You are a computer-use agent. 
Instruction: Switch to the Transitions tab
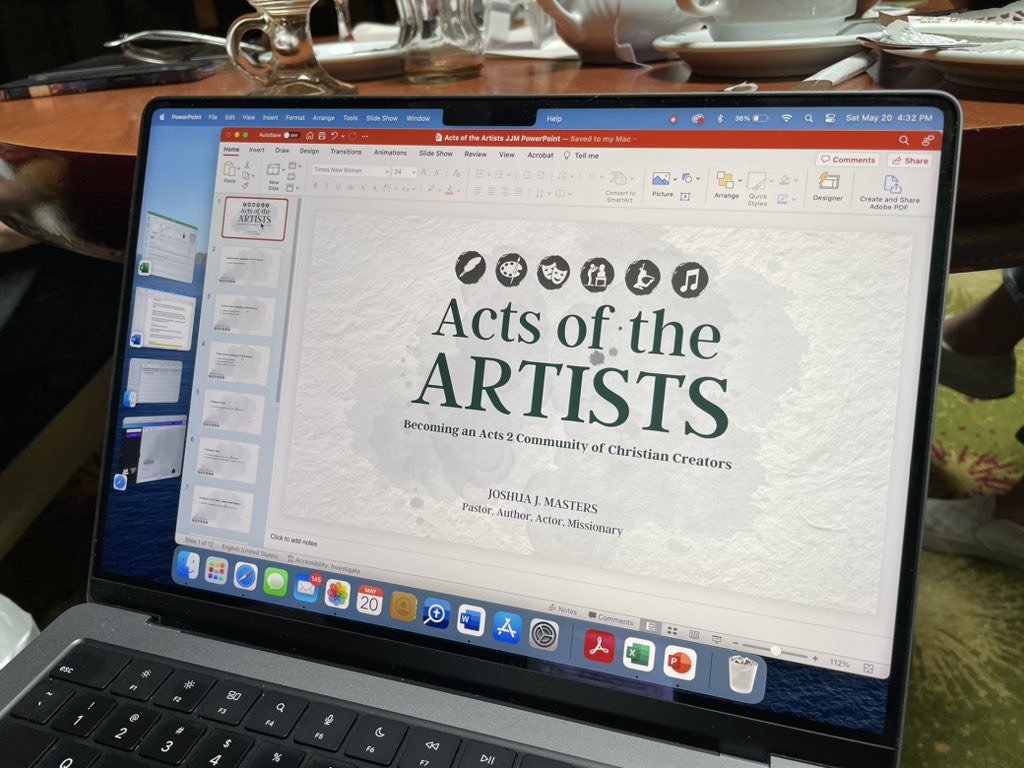point(345,152)
